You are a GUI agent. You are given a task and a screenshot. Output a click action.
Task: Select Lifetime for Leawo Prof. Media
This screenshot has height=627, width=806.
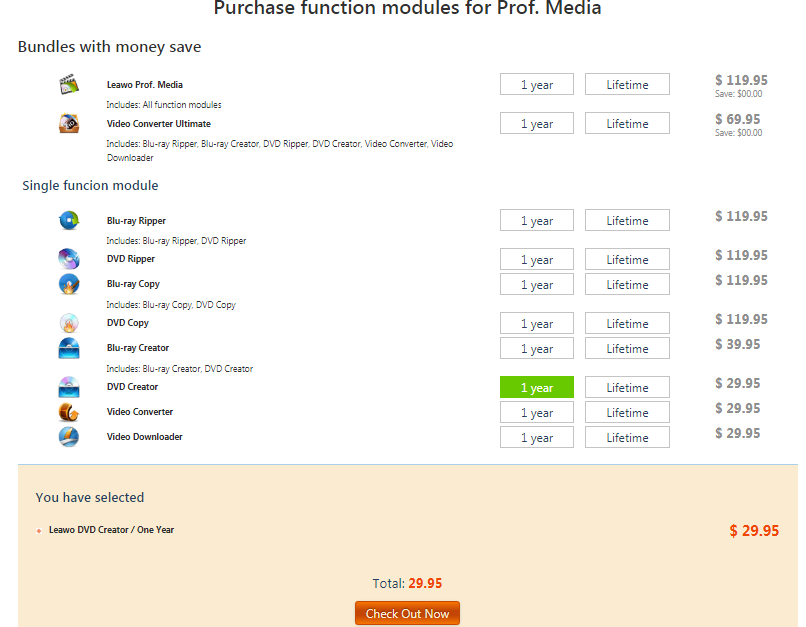[x=627, y=84]
